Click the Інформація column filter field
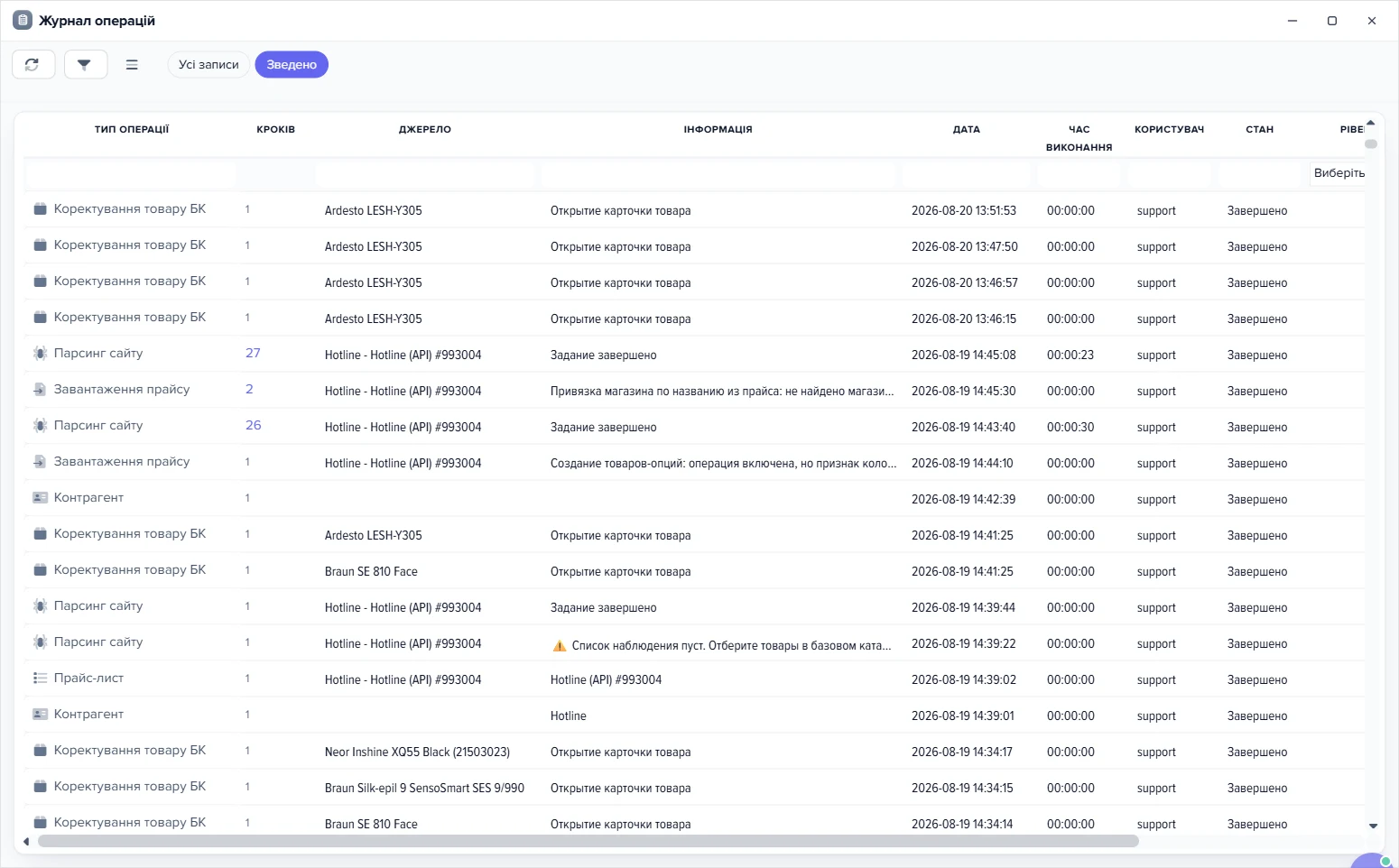The height and width of the screenshot is (868, 1399). click(718, 174)
